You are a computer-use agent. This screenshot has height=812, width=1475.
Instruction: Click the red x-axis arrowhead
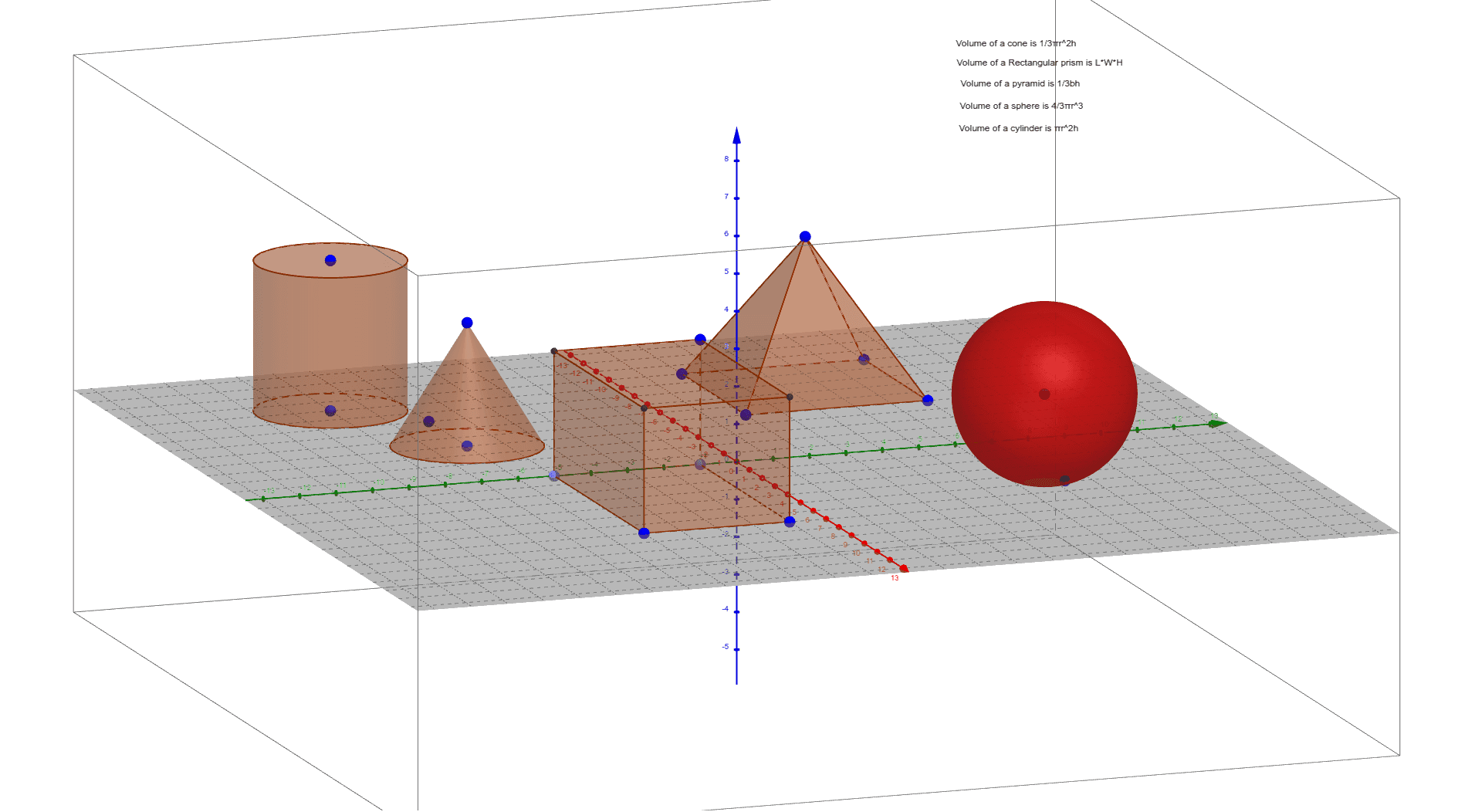tap(905, 569)
